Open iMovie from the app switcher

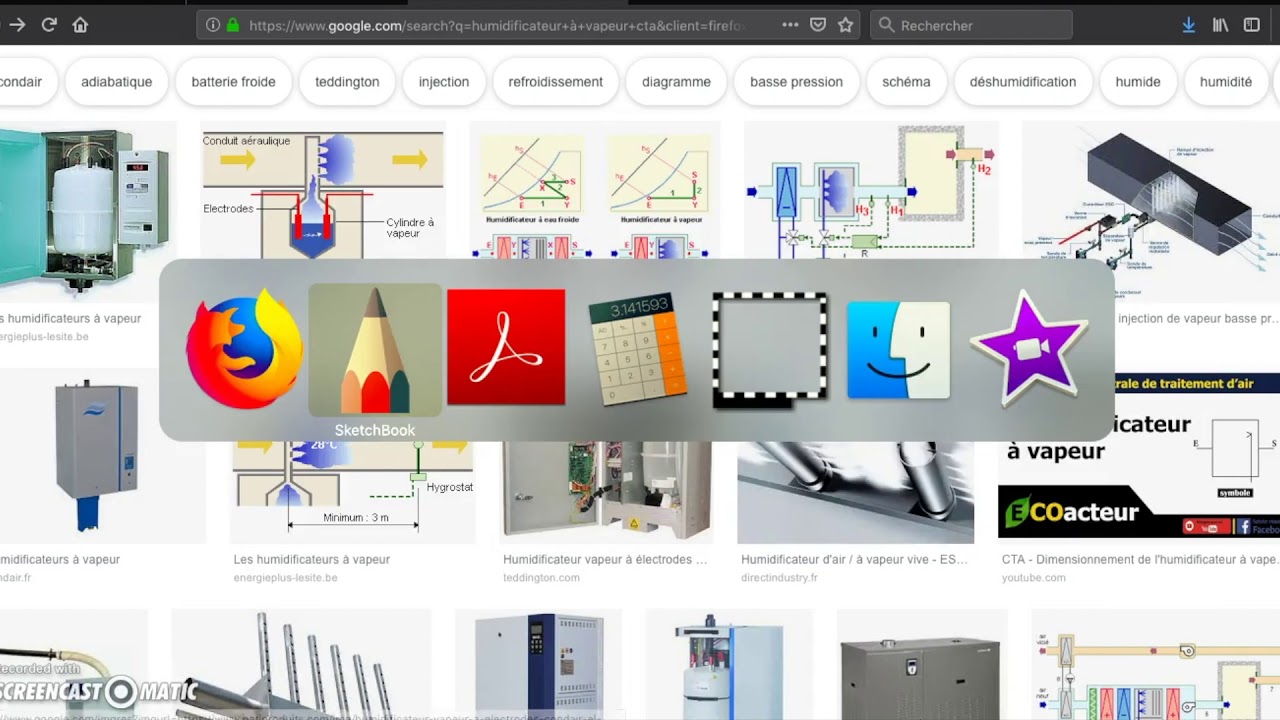[x=1029, y=348]
